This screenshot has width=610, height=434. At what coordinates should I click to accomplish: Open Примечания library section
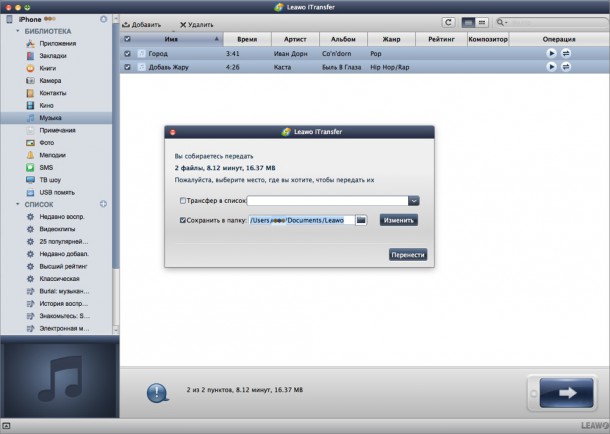(57, 130)
